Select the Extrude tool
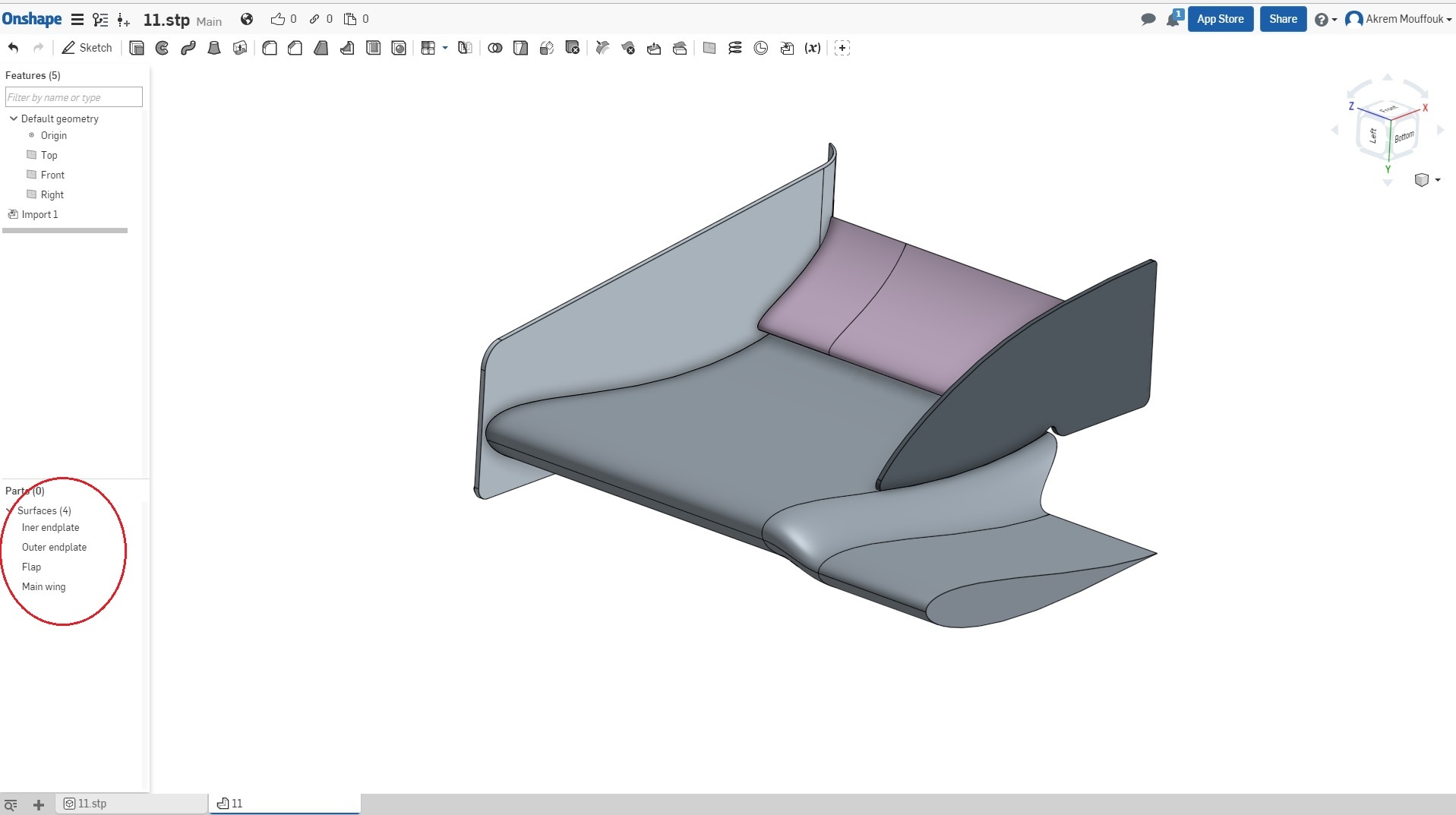The height and width of the screenshot is (815, 1456). pos(137,48)
